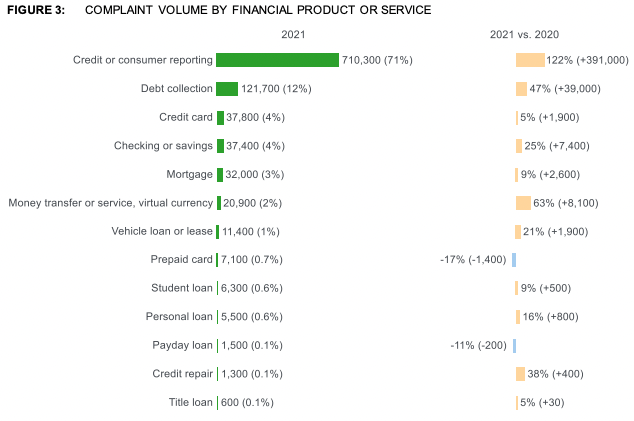Click the -17% (-1,400) value label

[x=474, y=260]
